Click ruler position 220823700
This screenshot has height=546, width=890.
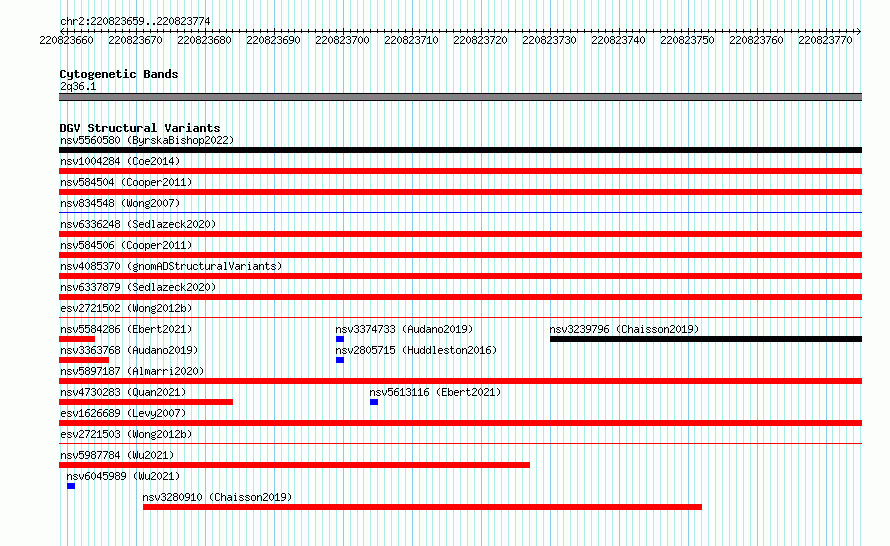[342, 40]
